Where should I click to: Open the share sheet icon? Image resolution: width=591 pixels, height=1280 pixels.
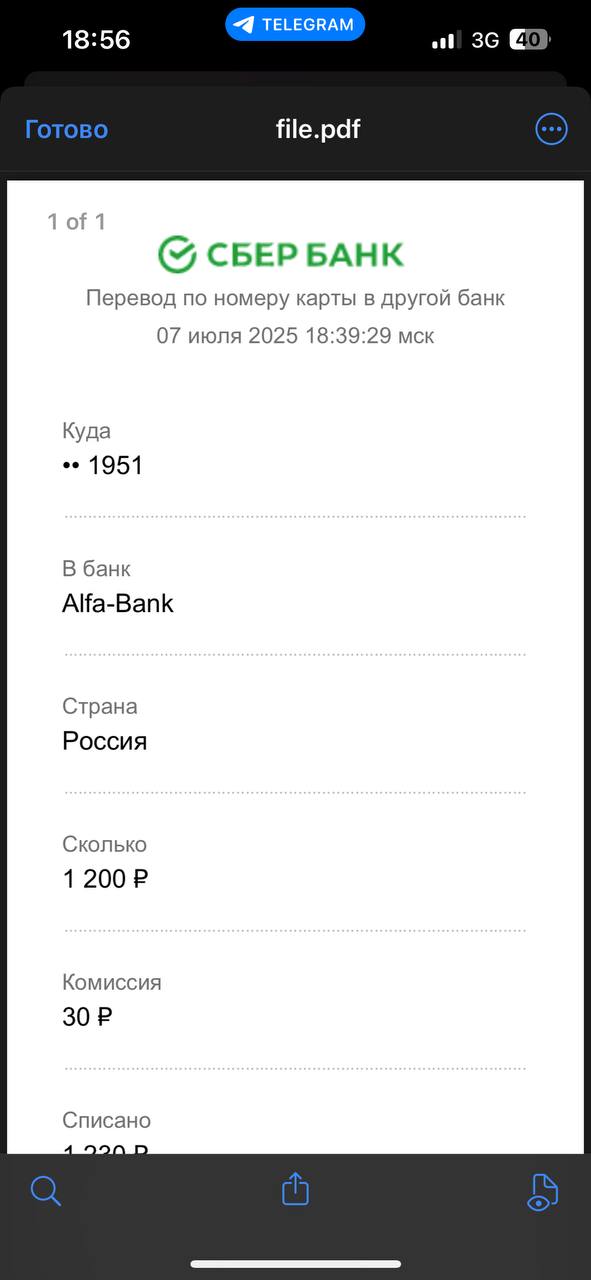pyautogui.click(x=295, y=1189)
